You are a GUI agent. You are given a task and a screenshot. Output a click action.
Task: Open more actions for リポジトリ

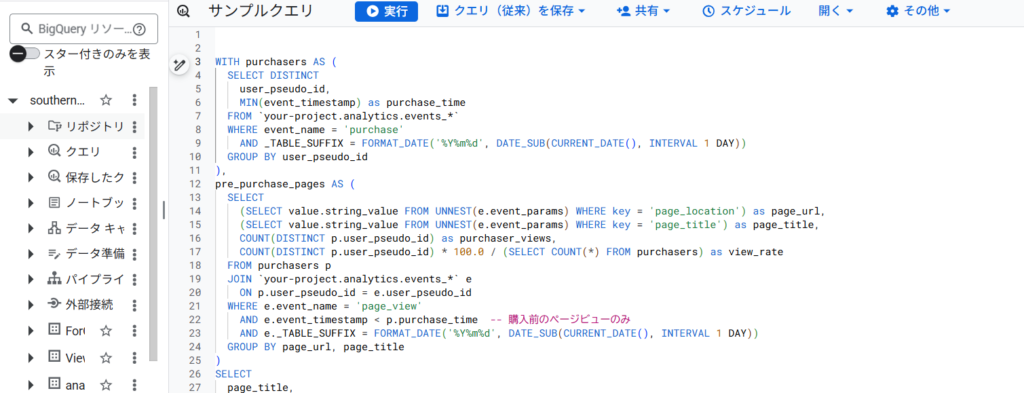pos(135,126)
